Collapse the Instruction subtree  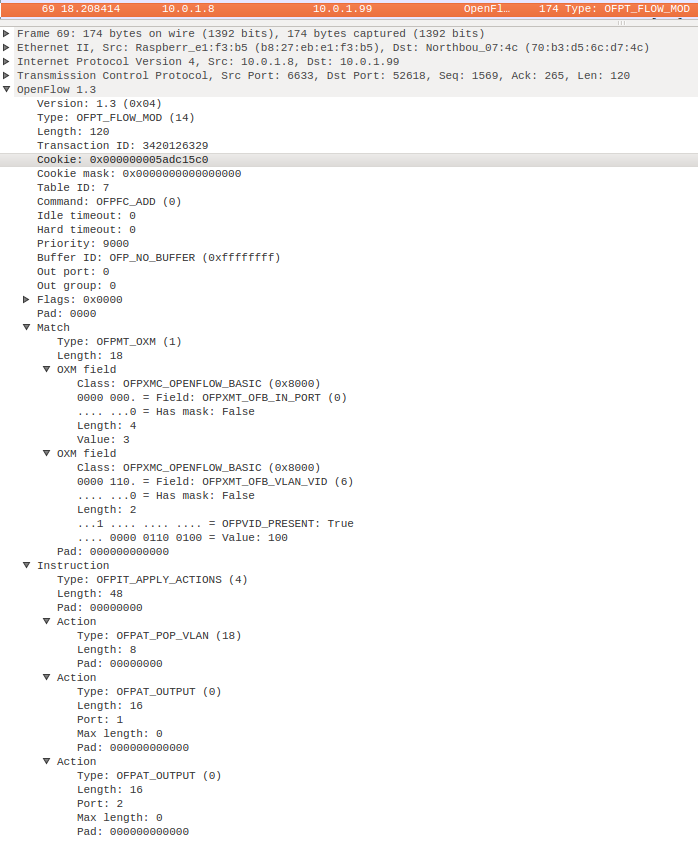pos(27,565)
